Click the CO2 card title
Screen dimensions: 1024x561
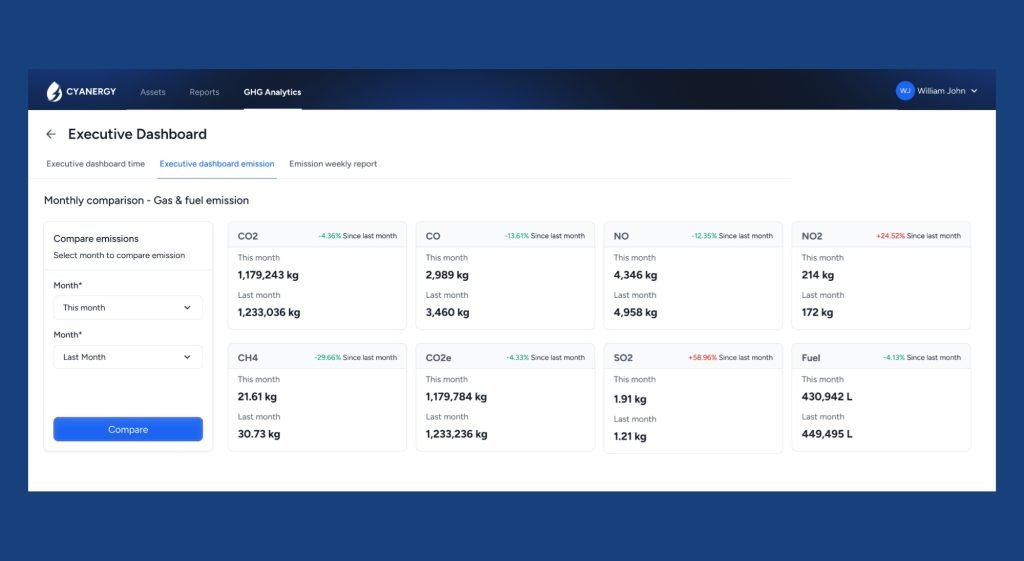(248, 236)
